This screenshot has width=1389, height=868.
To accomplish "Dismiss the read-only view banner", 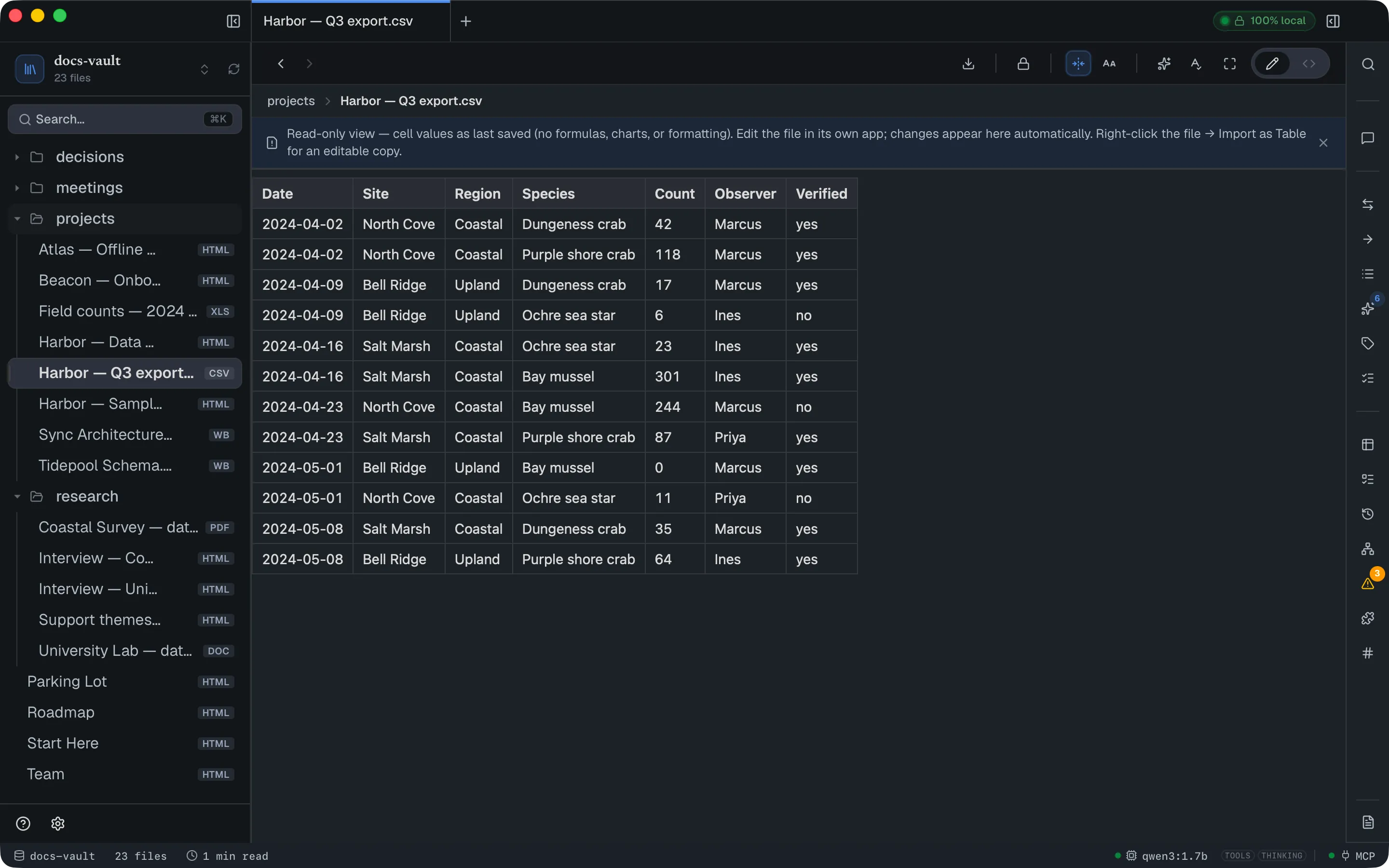I will 1323,143.
